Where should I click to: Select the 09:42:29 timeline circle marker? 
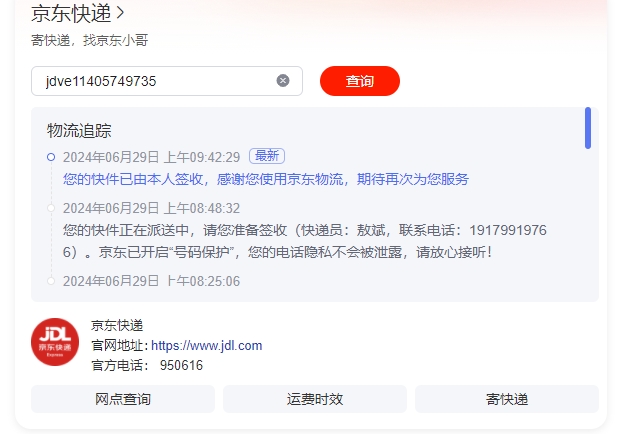pos(51,157)
